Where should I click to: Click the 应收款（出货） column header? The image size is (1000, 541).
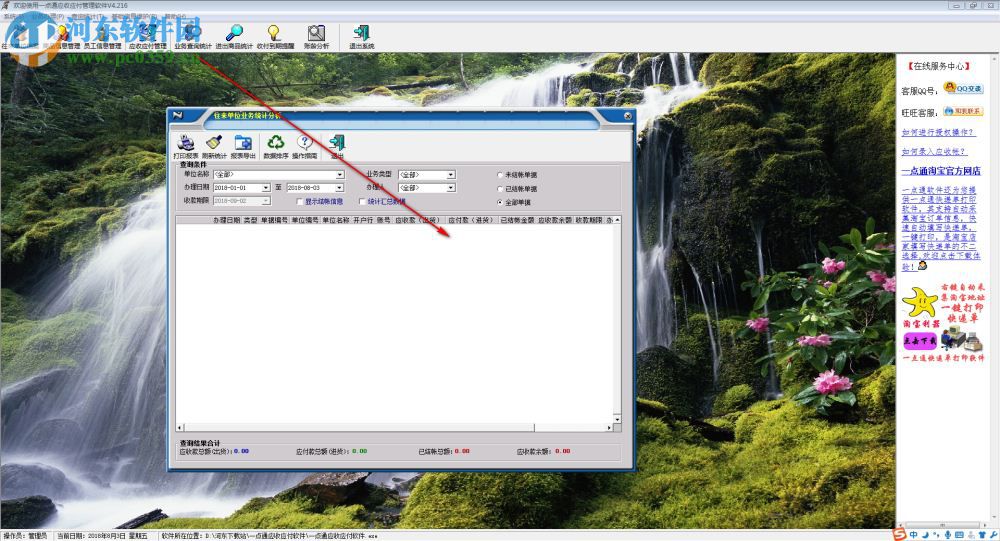click(418, 219)
